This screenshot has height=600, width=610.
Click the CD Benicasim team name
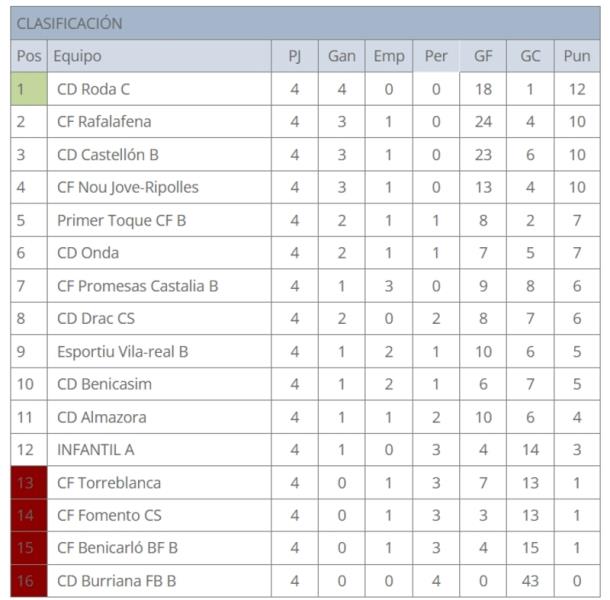coord(105,384)
